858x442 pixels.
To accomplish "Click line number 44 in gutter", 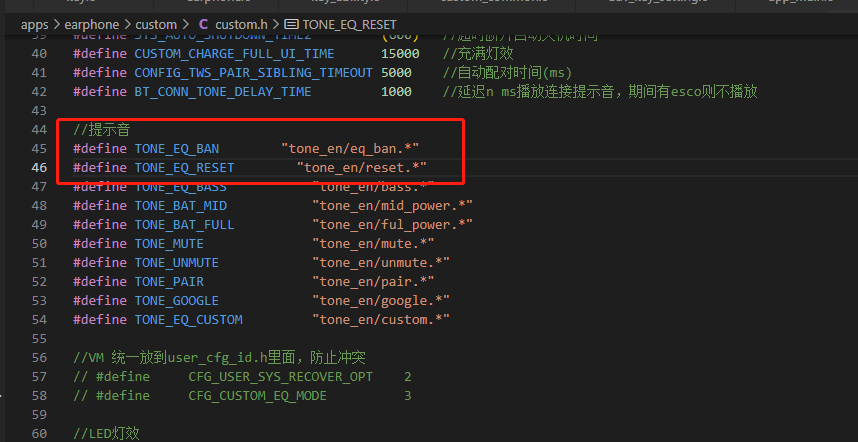I will [x=39, y=130].
